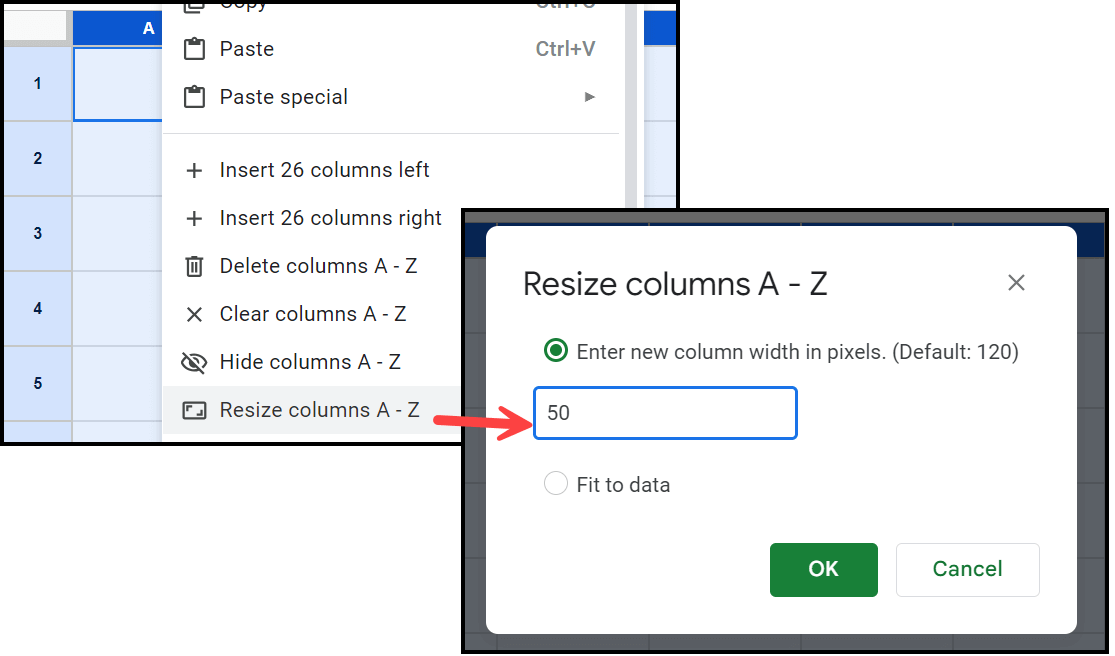Click the Resize columns menu icon
The height and width of the screenshot is (656, 1115).
(194, 410)
